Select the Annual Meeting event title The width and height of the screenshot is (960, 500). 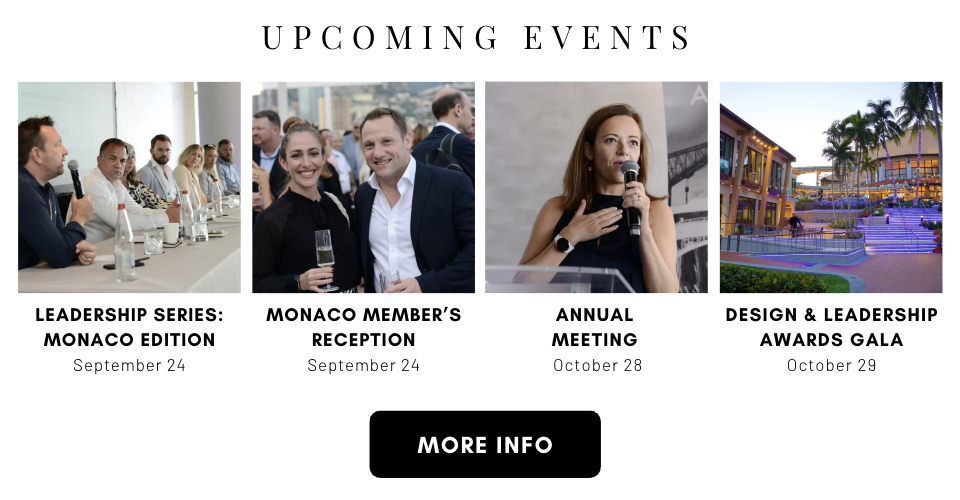point(596,327)
